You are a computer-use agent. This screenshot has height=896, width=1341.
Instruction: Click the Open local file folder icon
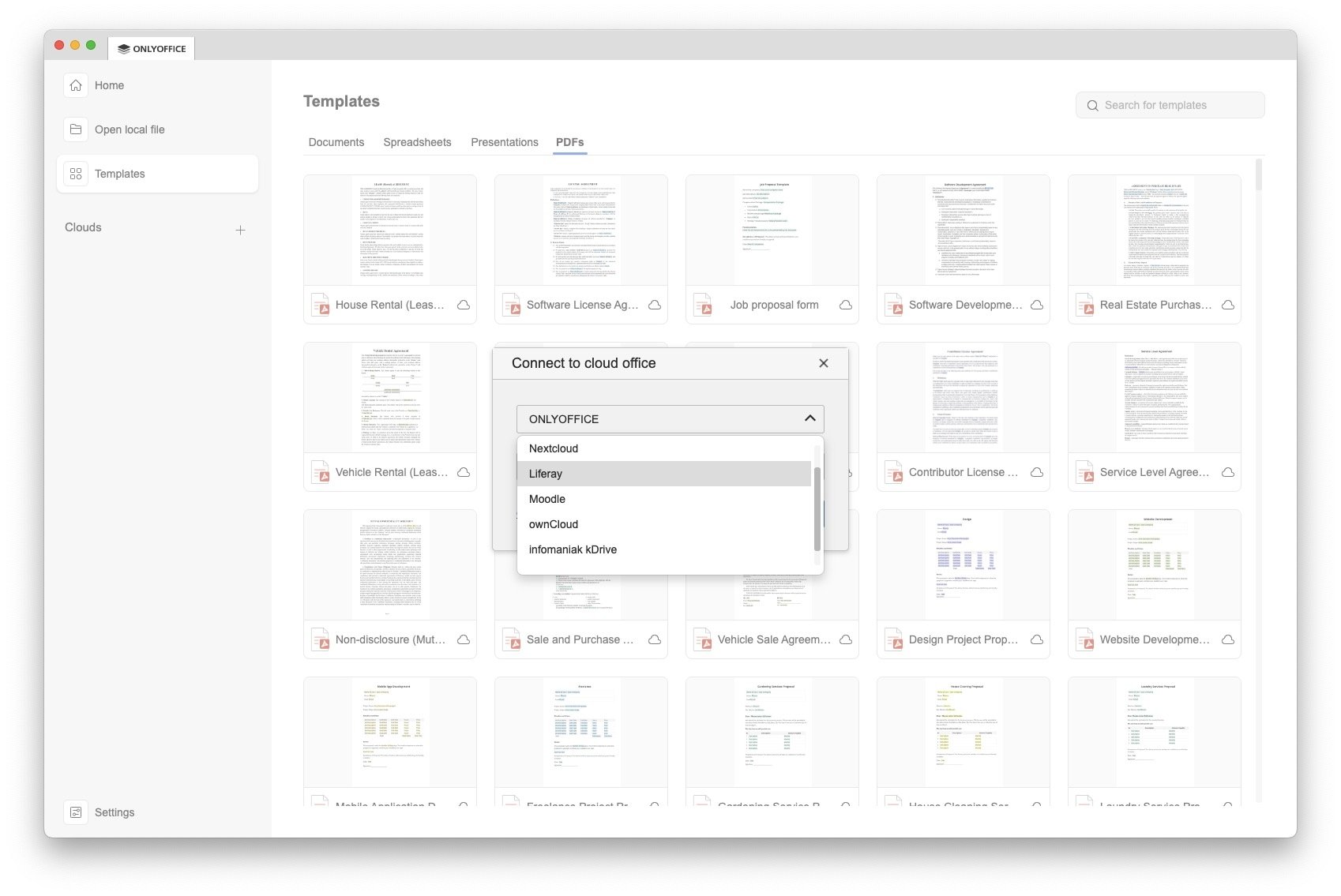(x=76, y=129)
